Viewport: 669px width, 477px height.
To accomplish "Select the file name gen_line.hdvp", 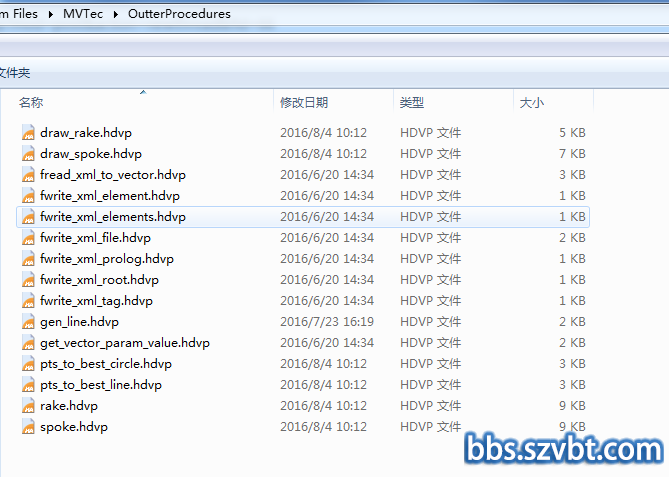I will click(79, 322).
